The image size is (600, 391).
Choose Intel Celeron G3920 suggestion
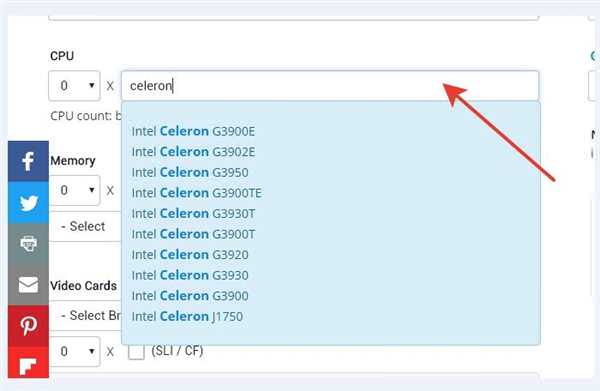(x=190, y=255)
